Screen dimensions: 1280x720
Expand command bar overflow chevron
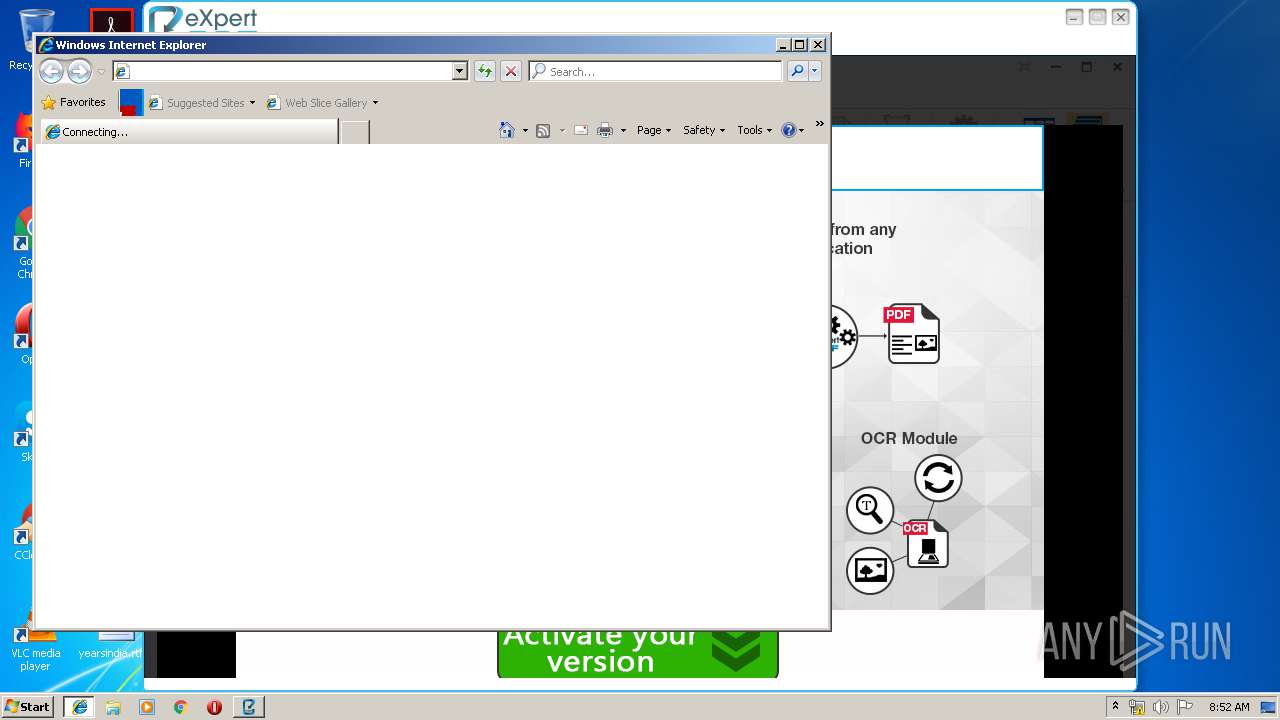pos(820,124)
